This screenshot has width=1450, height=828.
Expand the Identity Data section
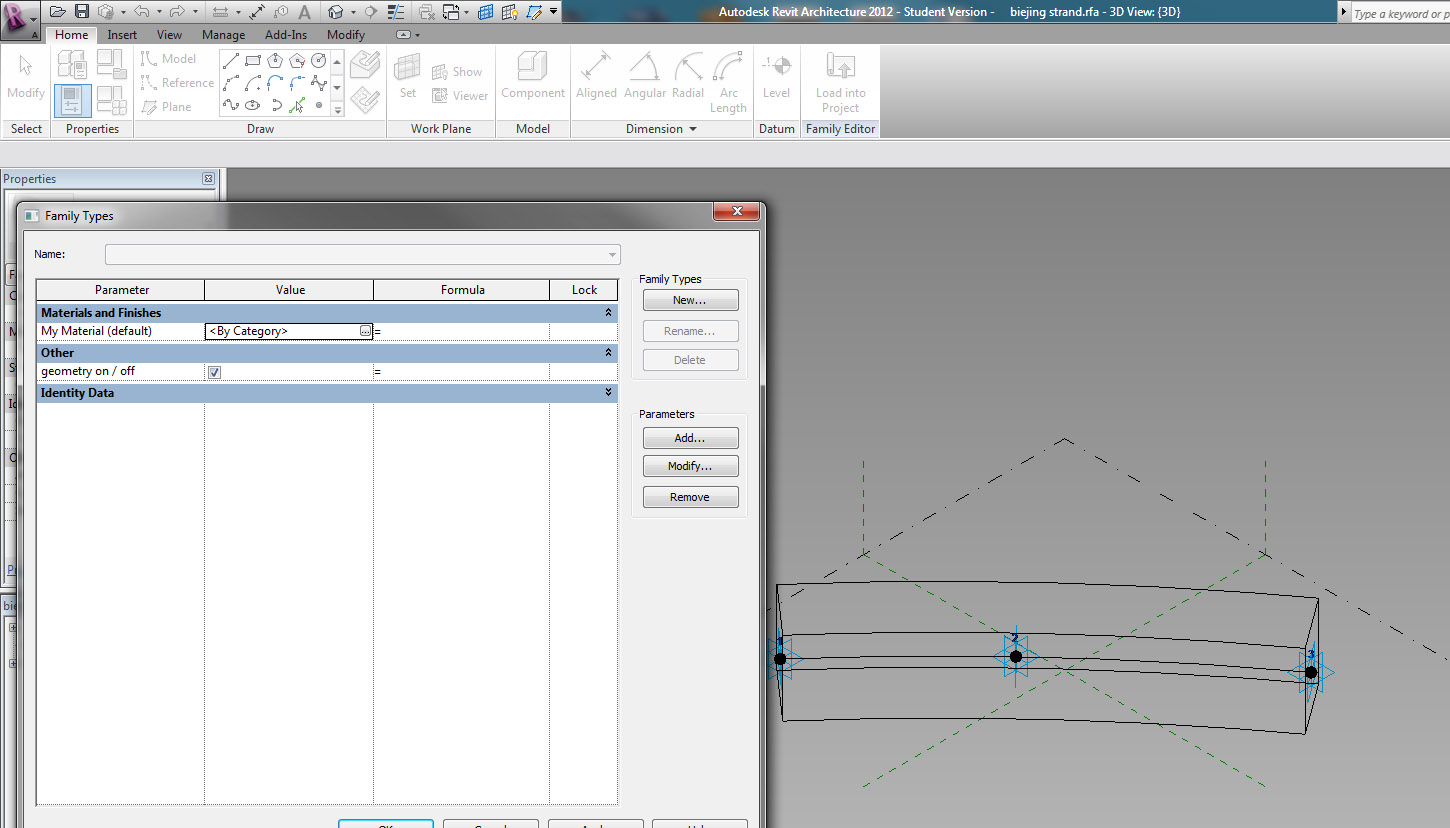tap(607, 392)
